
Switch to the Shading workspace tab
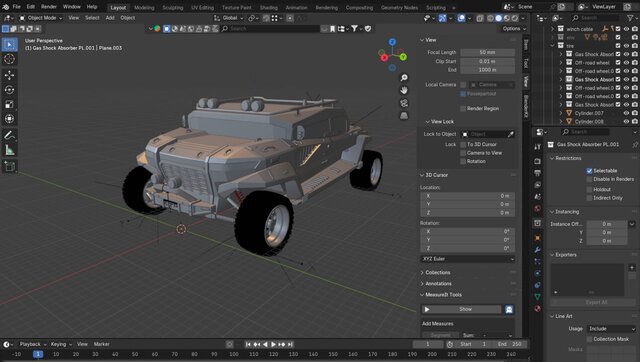point(269,7)
